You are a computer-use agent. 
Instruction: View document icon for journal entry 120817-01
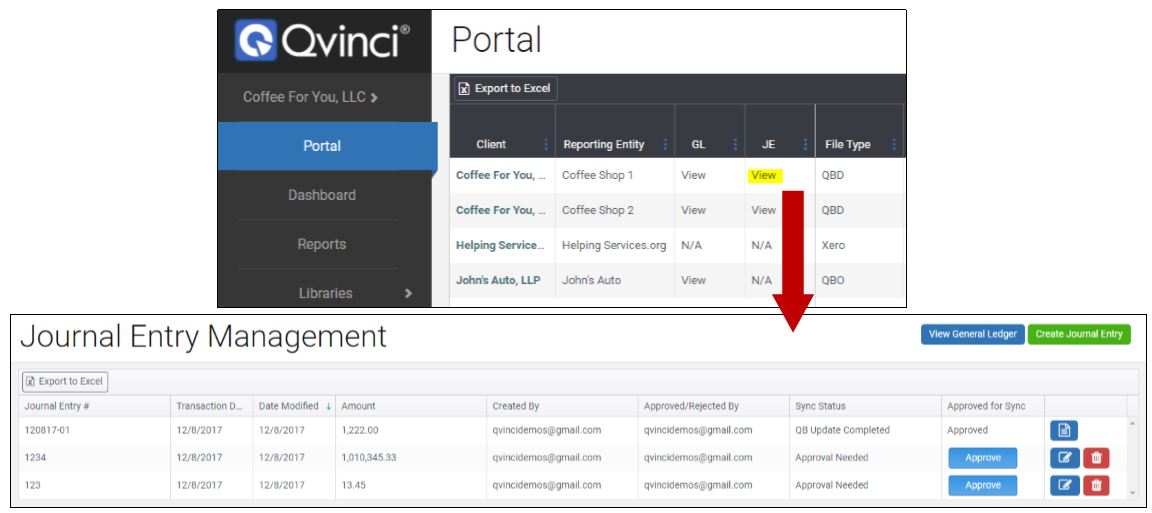coord(1064,430)
